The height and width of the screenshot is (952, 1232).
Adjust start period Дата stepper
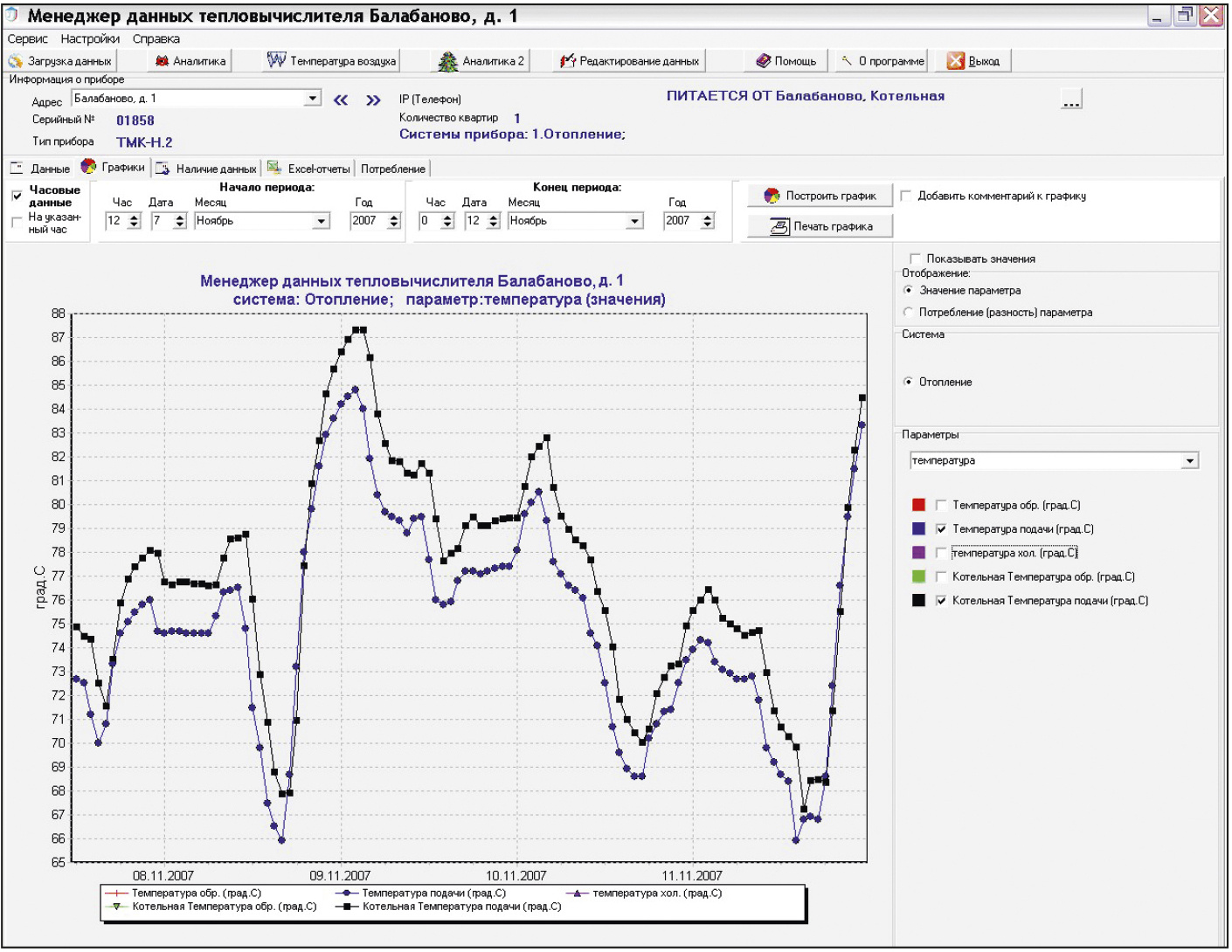click(x=180, y=221)
